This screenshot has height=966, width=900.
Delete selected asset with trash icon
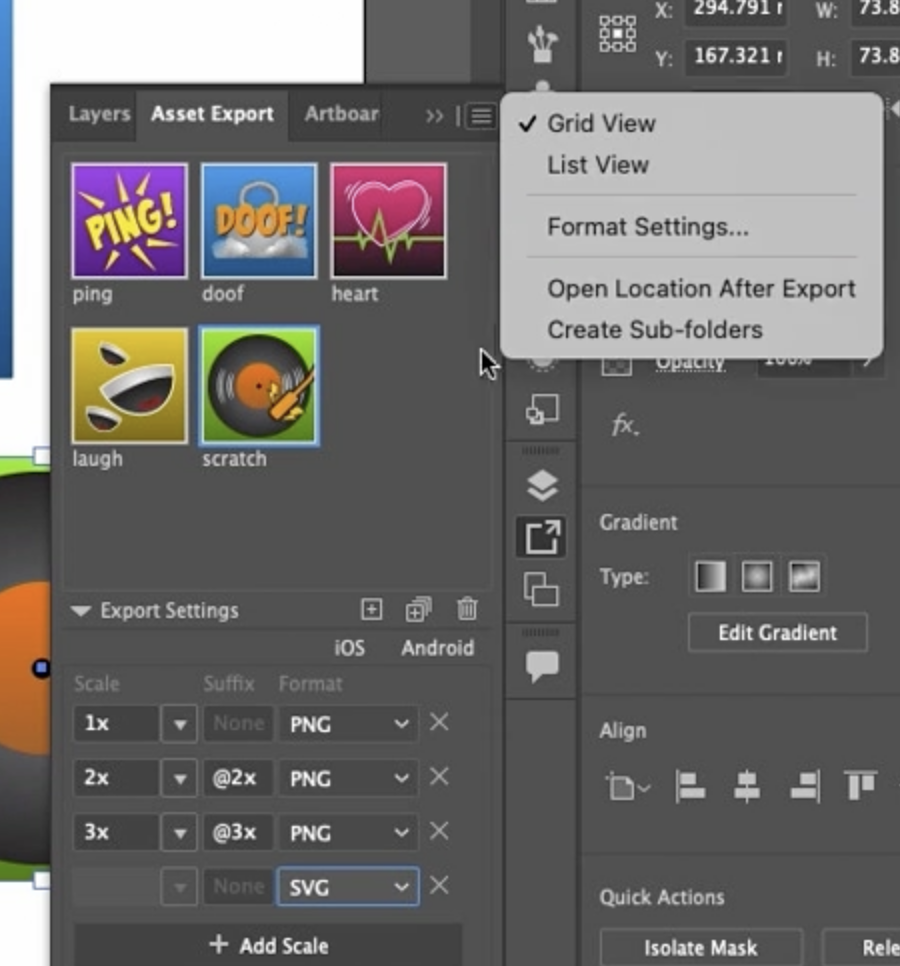(x=467, y=609)
